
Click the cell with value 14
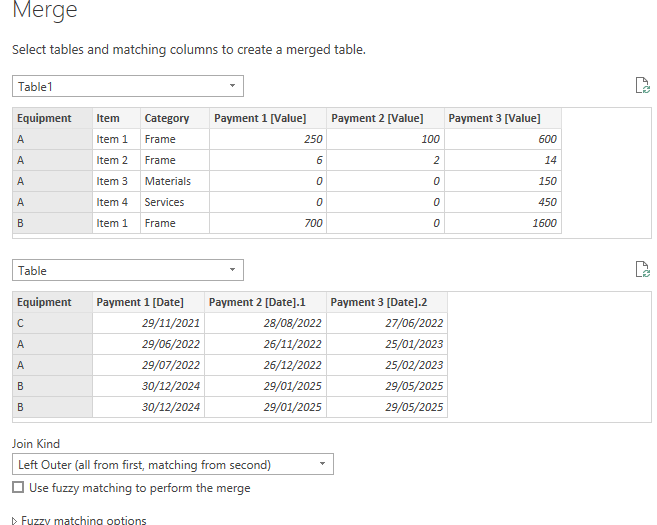503,160
